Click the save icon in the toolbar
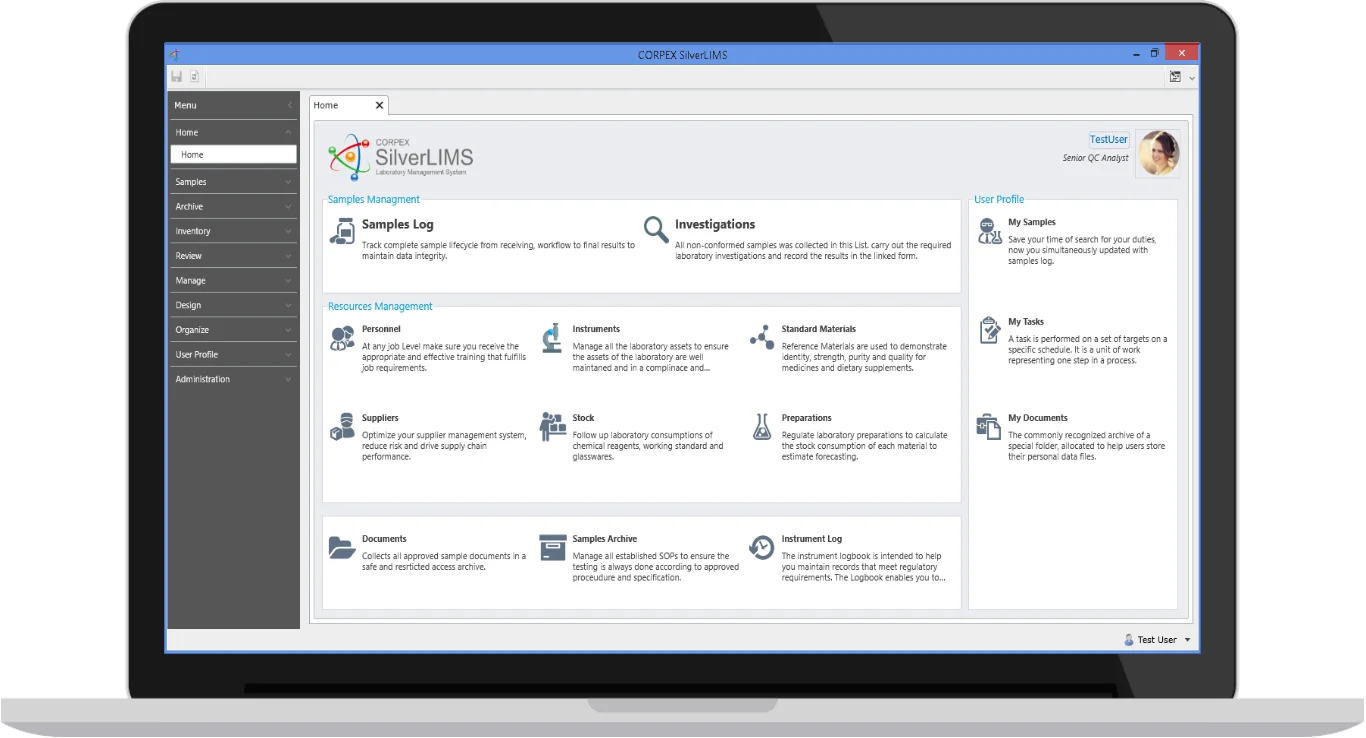The height and width of the screenshot is (738, 1366). click(177, 77)
